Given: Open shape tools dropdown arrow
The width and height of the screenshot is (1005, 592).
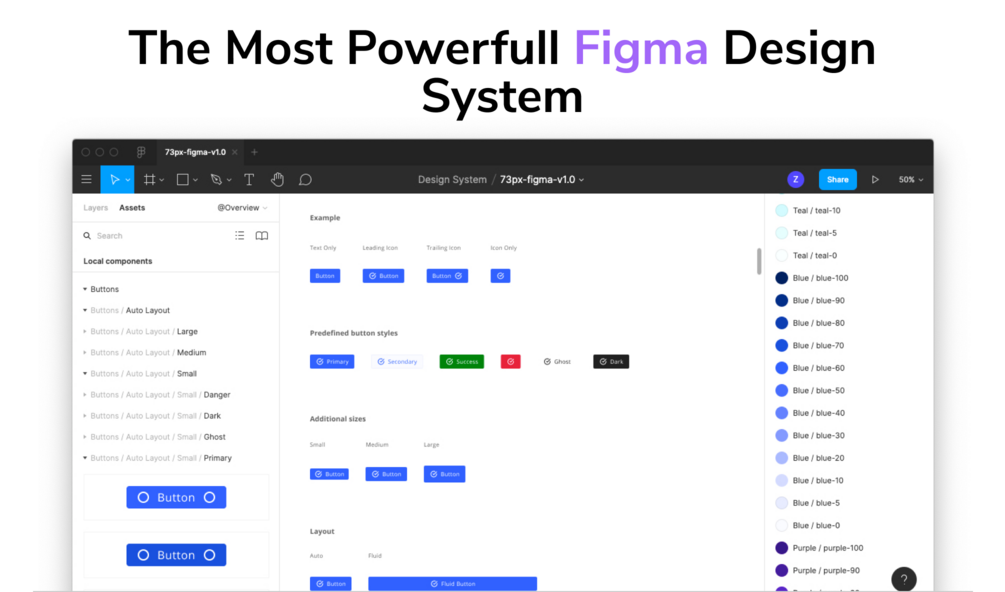Looking at the screenshot, I should (195, 180).
